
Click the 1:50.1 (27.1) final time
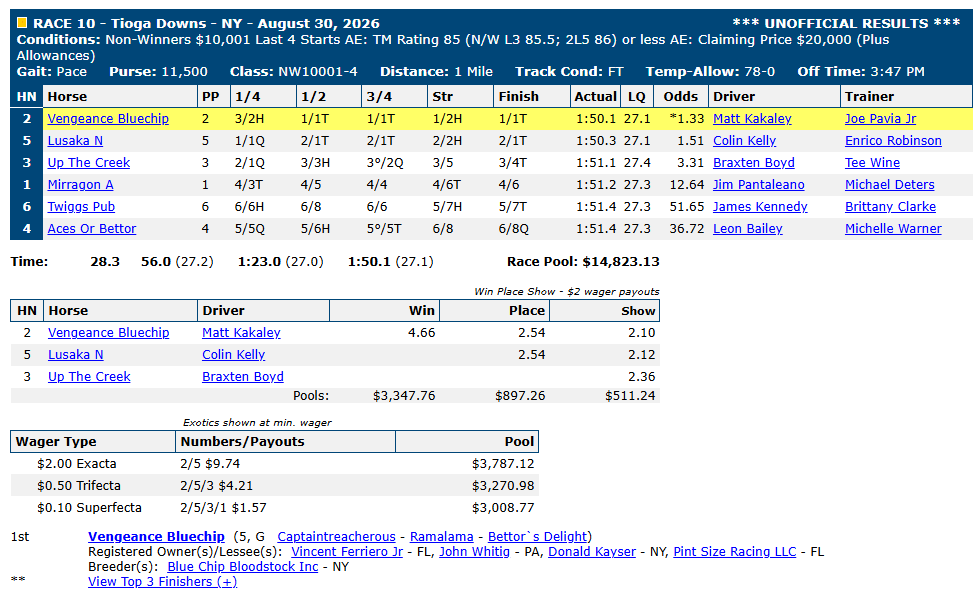pyautogui.click(x=390, y=262)
